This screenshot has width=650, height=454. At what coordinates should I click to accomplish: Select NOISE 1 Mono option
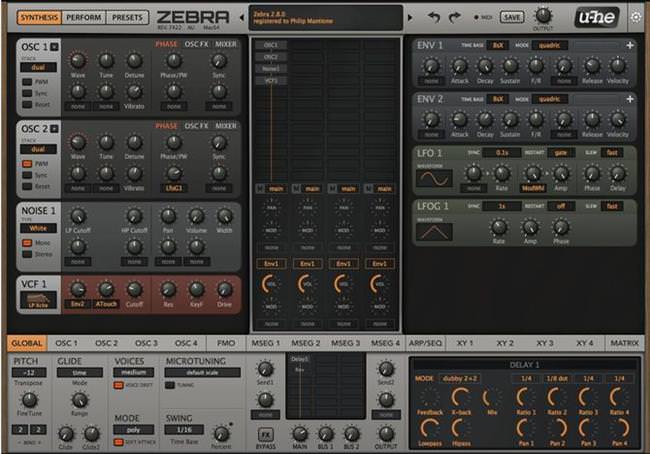[27, 243]
